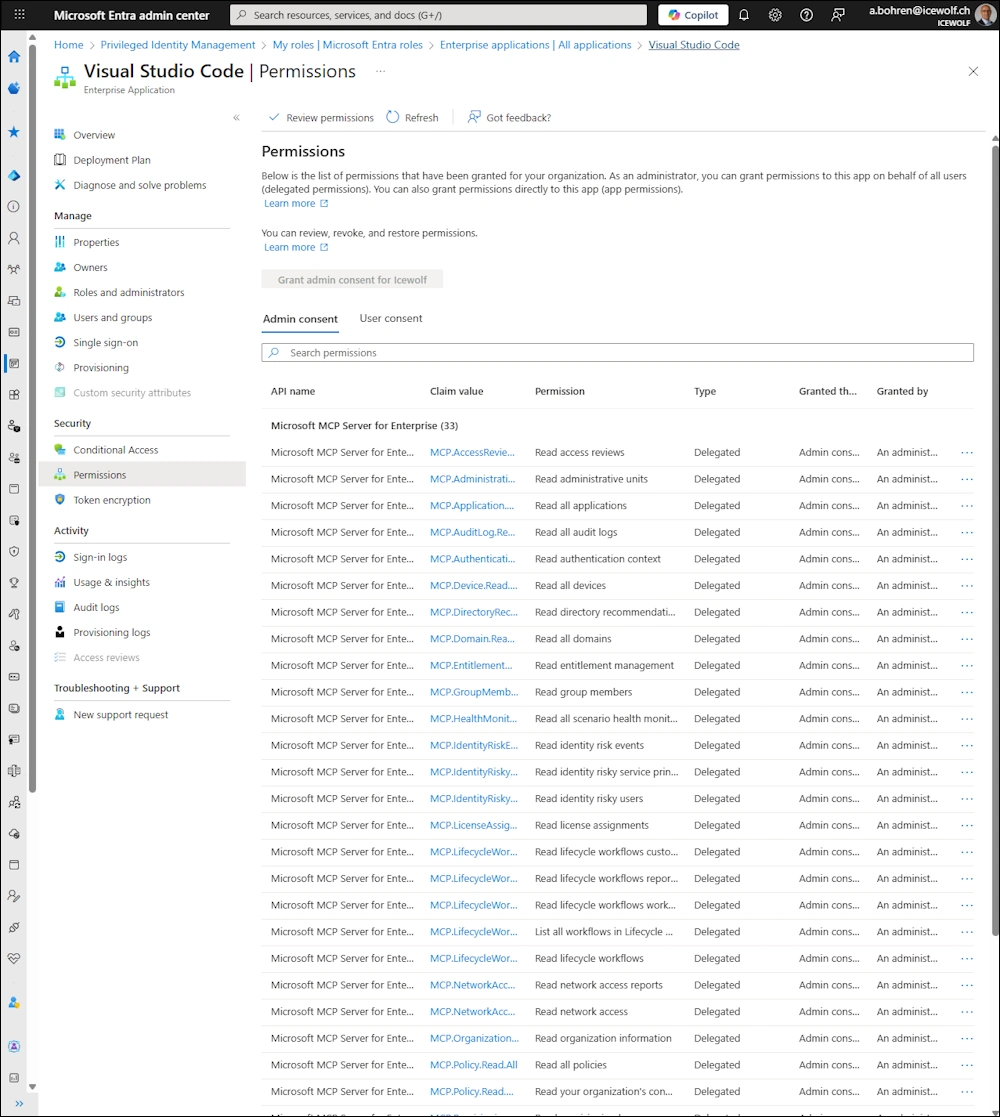Click the notifications bell icon

744,15
